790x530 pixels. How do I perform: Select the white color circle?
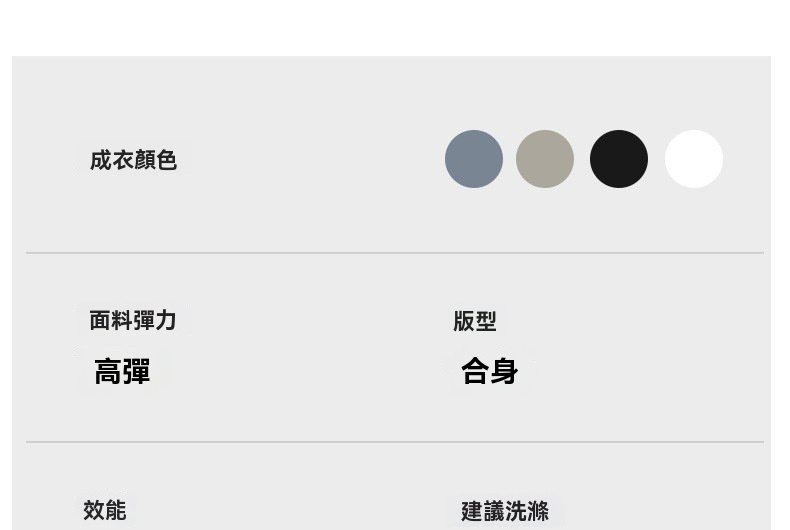pyautogui.click(x=694, y=159)
